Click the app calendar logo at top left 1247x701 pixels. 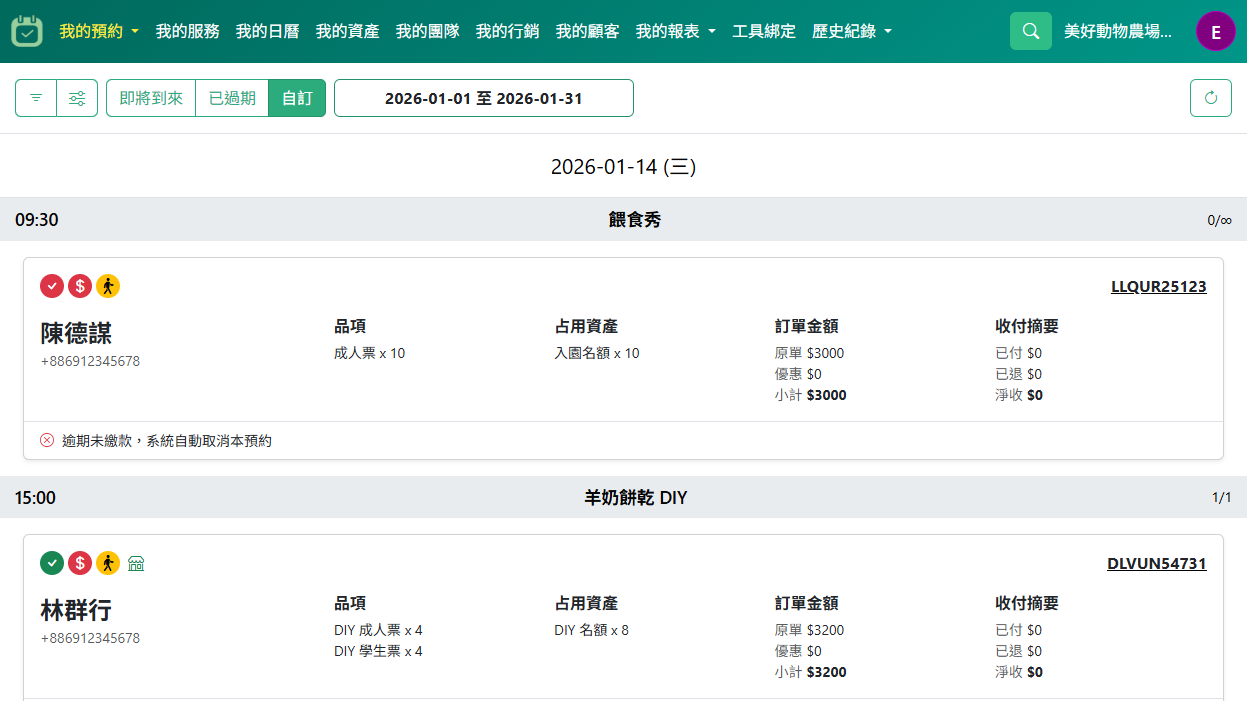[x=27, y=30]
